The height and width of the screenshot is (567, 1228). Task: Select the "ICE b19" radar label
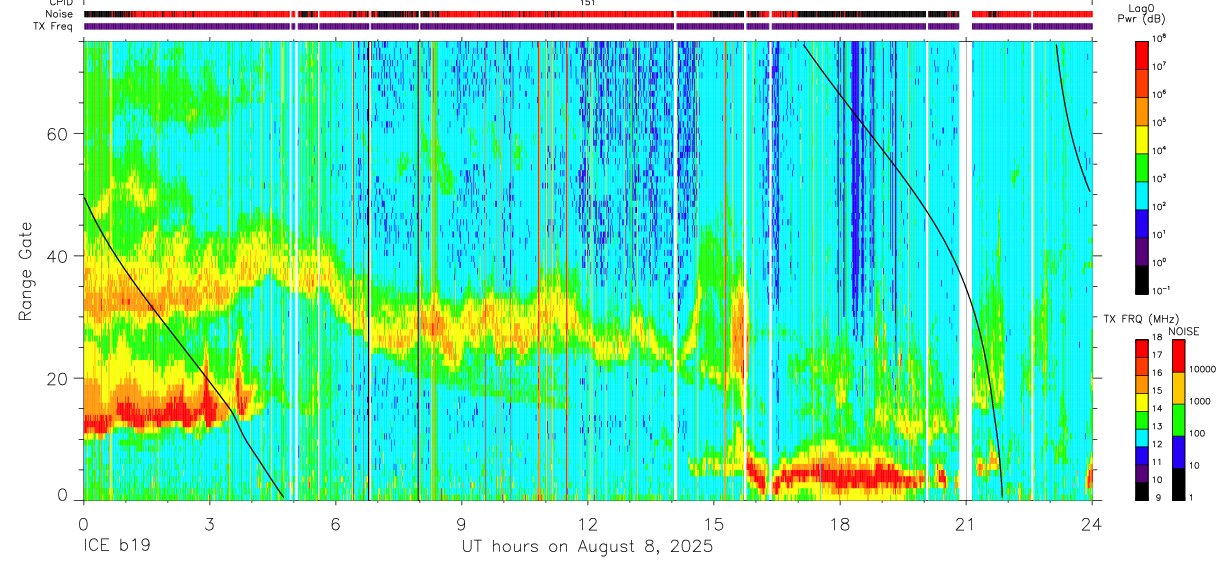click(115, 547)
